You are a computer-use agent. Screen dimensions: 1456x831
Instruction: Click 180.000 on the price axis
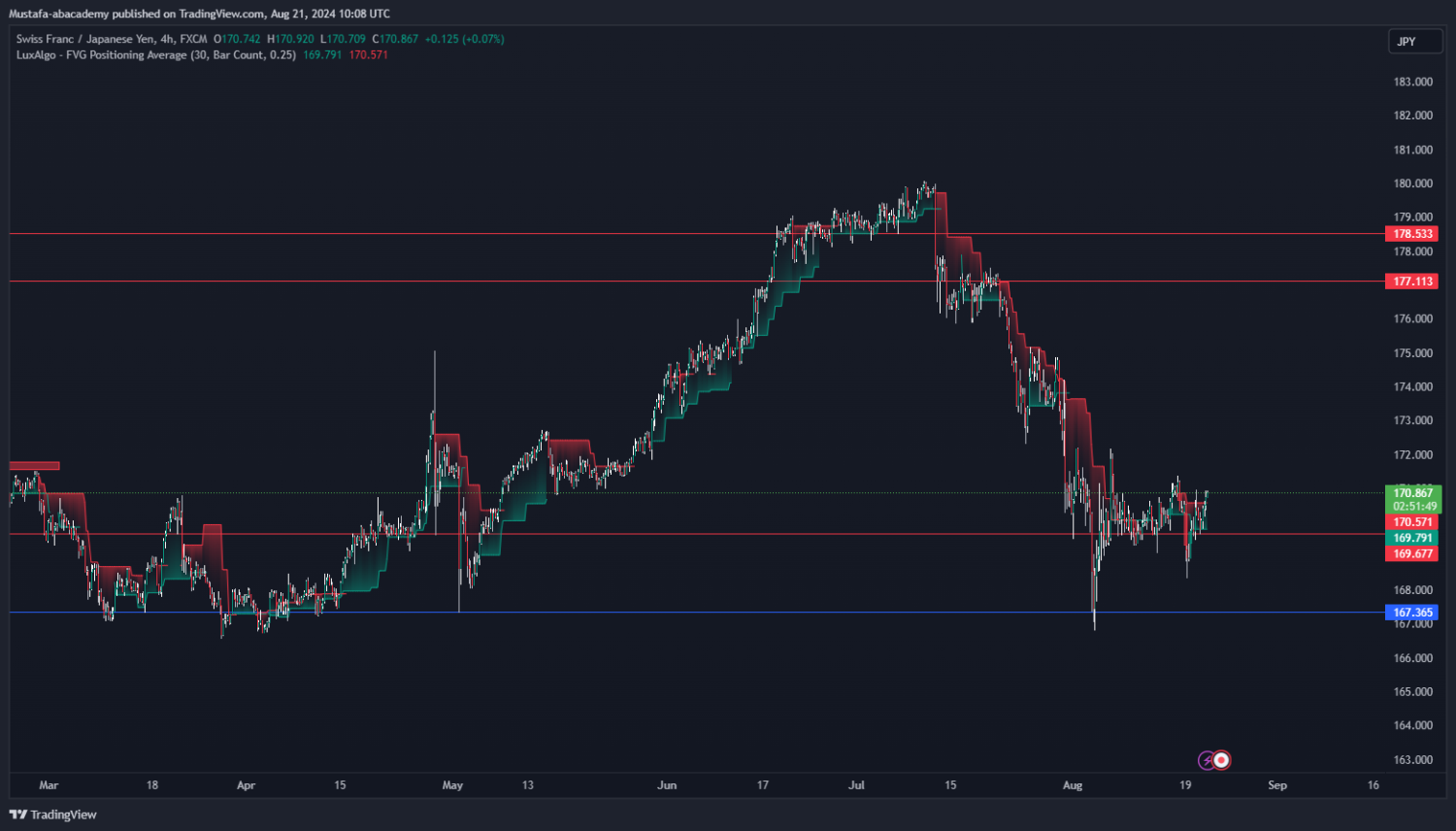pyautogui.click(x=1413, y=183)
